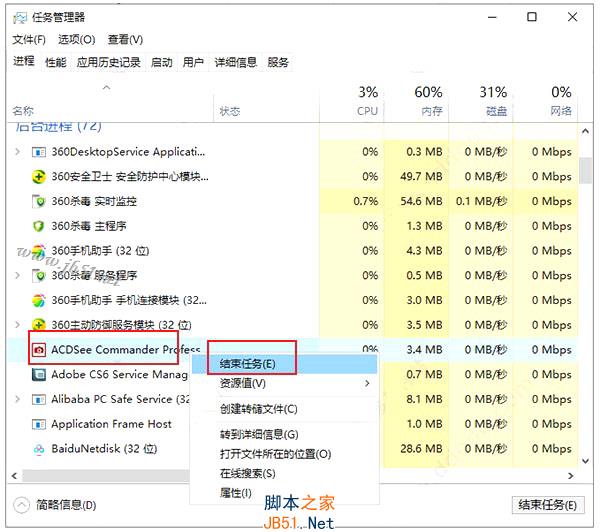Select the BaiduNetdisk (32 位) process row
Viewport: 600px width, 532px height.
click(x=292, y=449)
